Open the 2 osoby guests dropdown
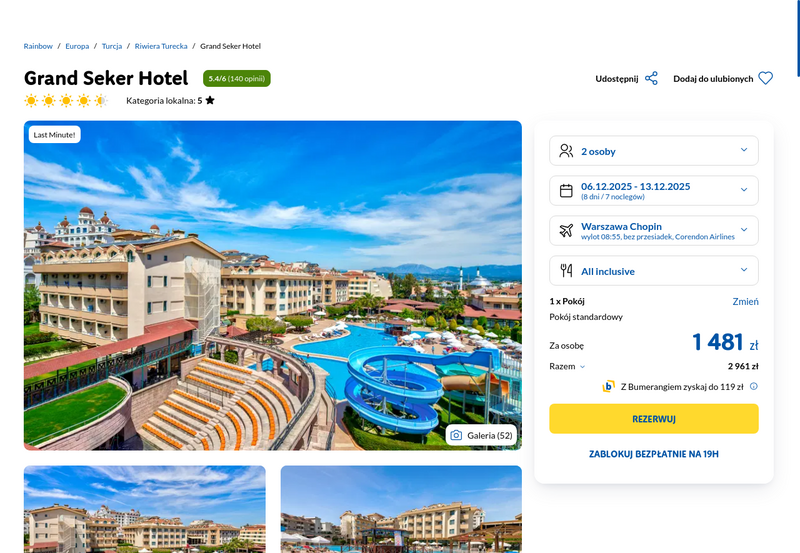The width and height of the screenshot is (800, 553). click(654, 150)
